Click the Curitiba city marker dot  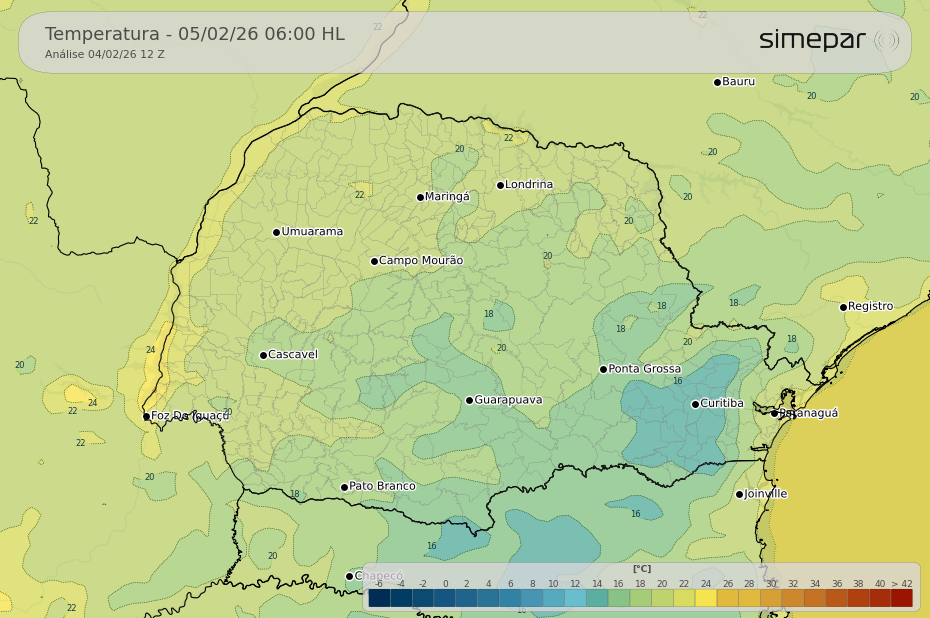pos(695,404)
